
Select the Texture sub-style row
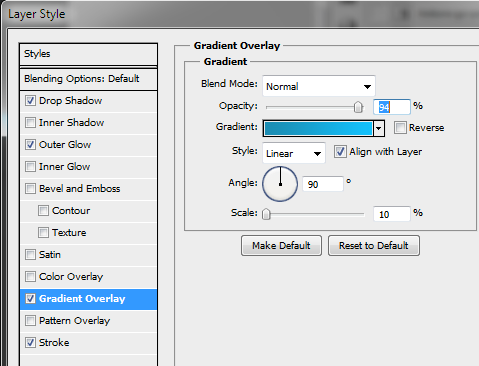[88, 233]
